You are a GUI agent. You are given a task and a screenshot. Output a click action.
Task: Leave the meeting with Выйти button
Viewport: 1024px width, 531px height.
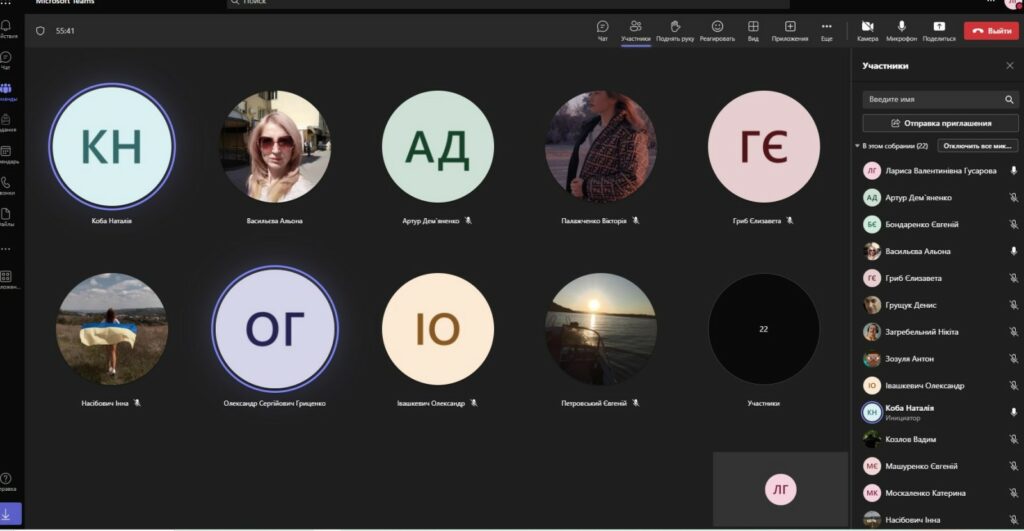tap(991, 31)
